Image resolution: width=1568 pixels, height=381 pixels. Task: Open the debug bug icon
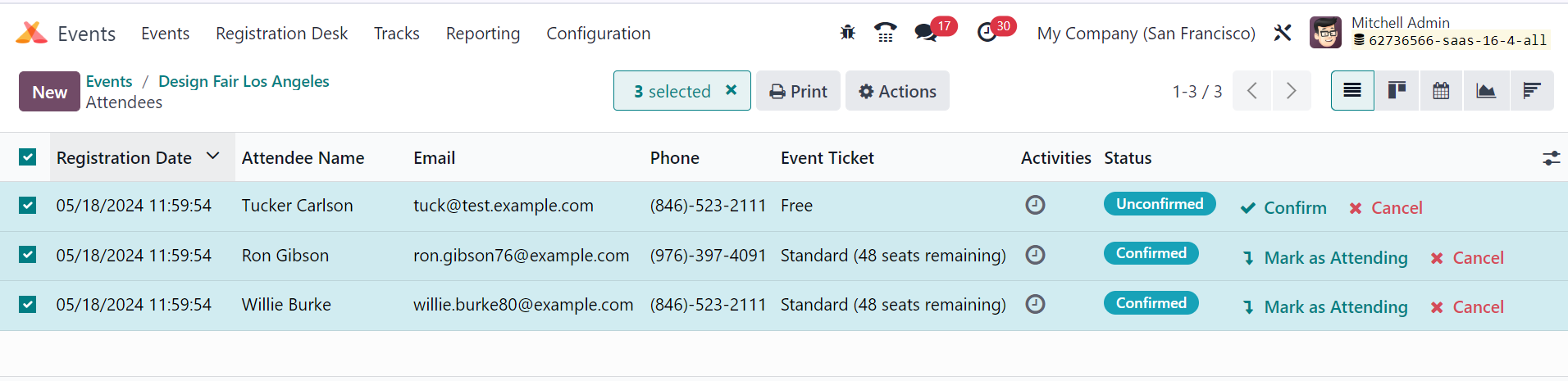click(x=847, y=33)
